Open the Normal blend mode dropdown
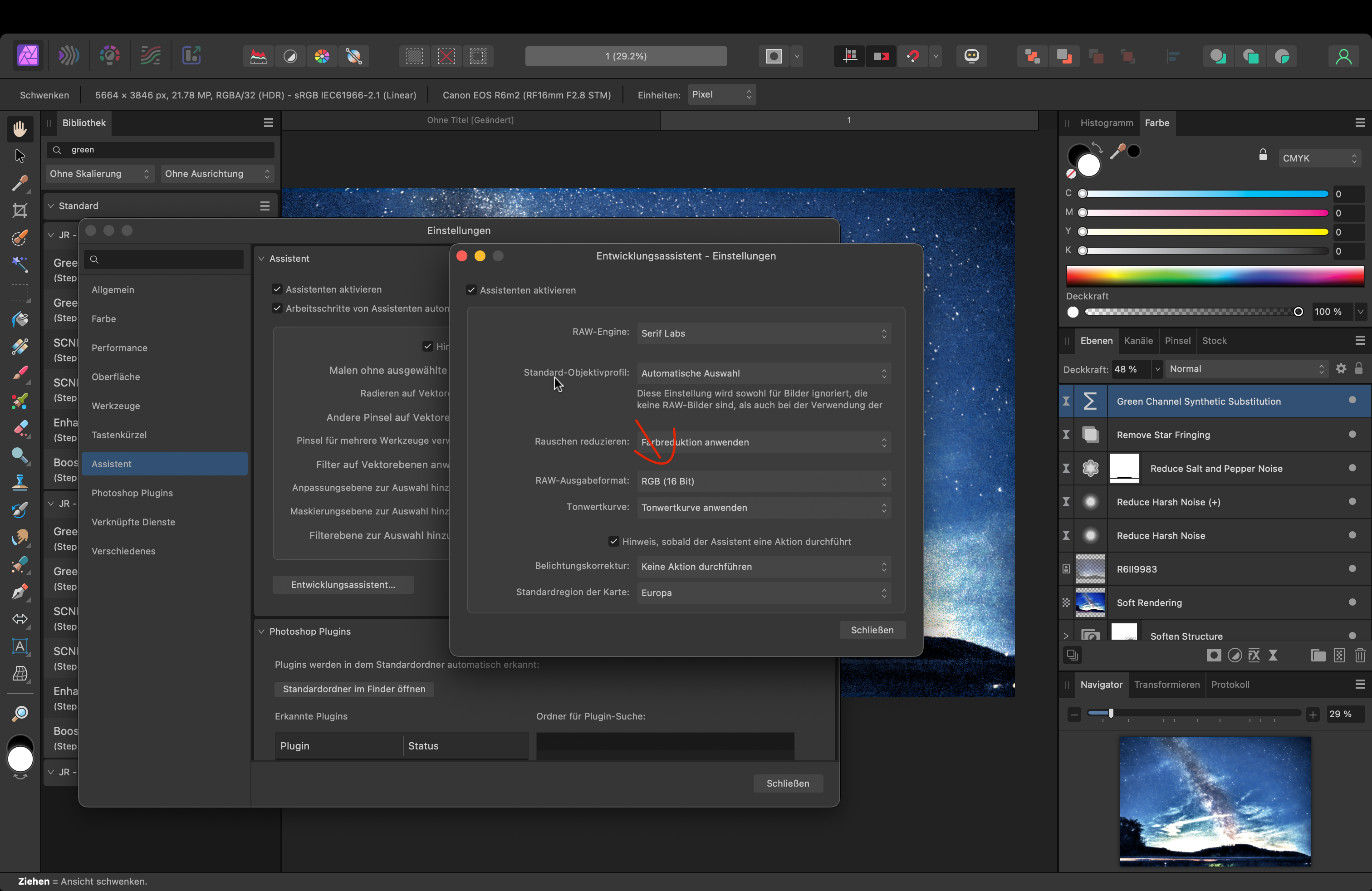Viewport: 1372px width, 891px height. coord(1246,369)
